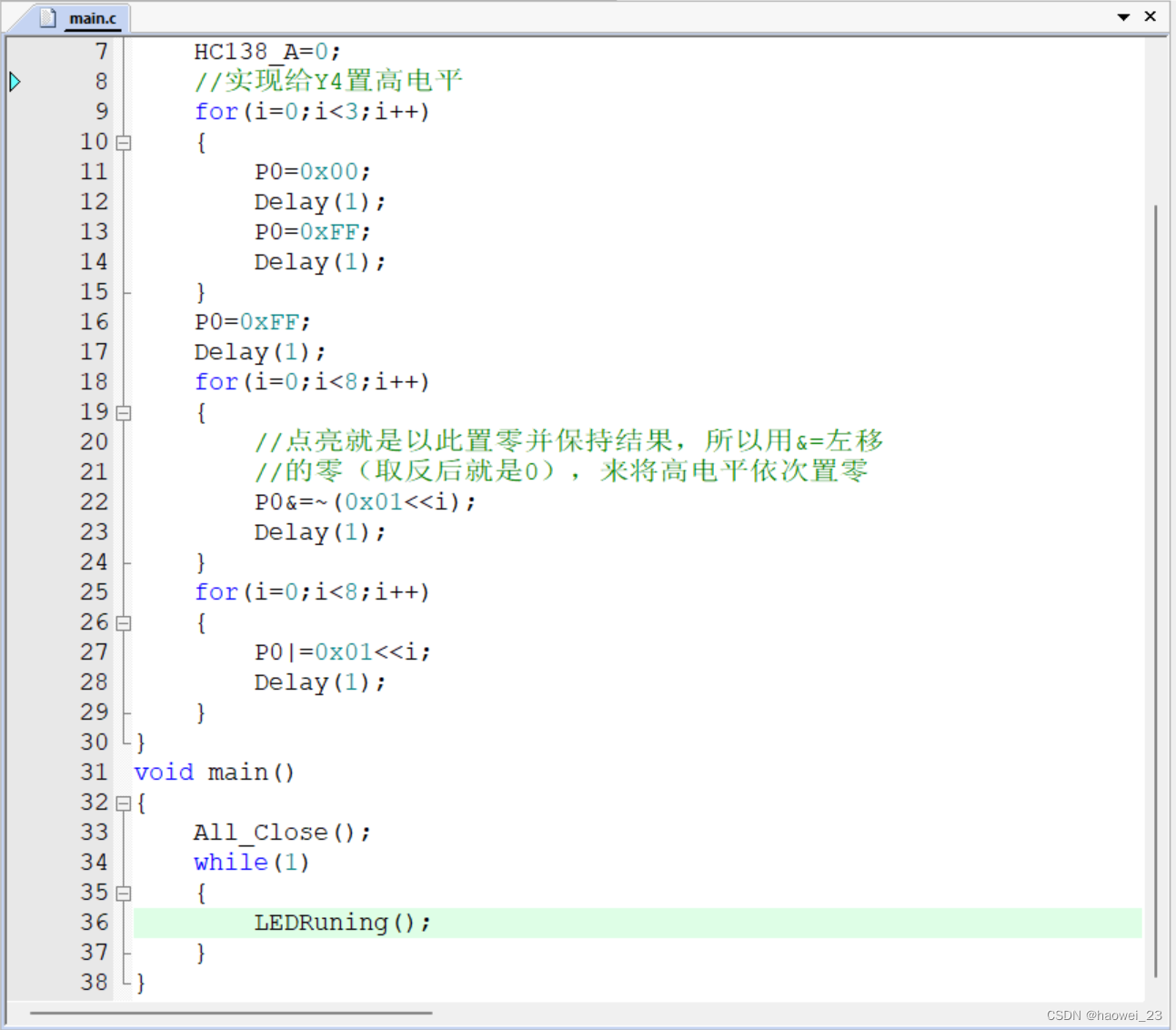Click the highlighted 'LEDRuning();' line
Viewport: 1176px width, 1030px height.
638,923
